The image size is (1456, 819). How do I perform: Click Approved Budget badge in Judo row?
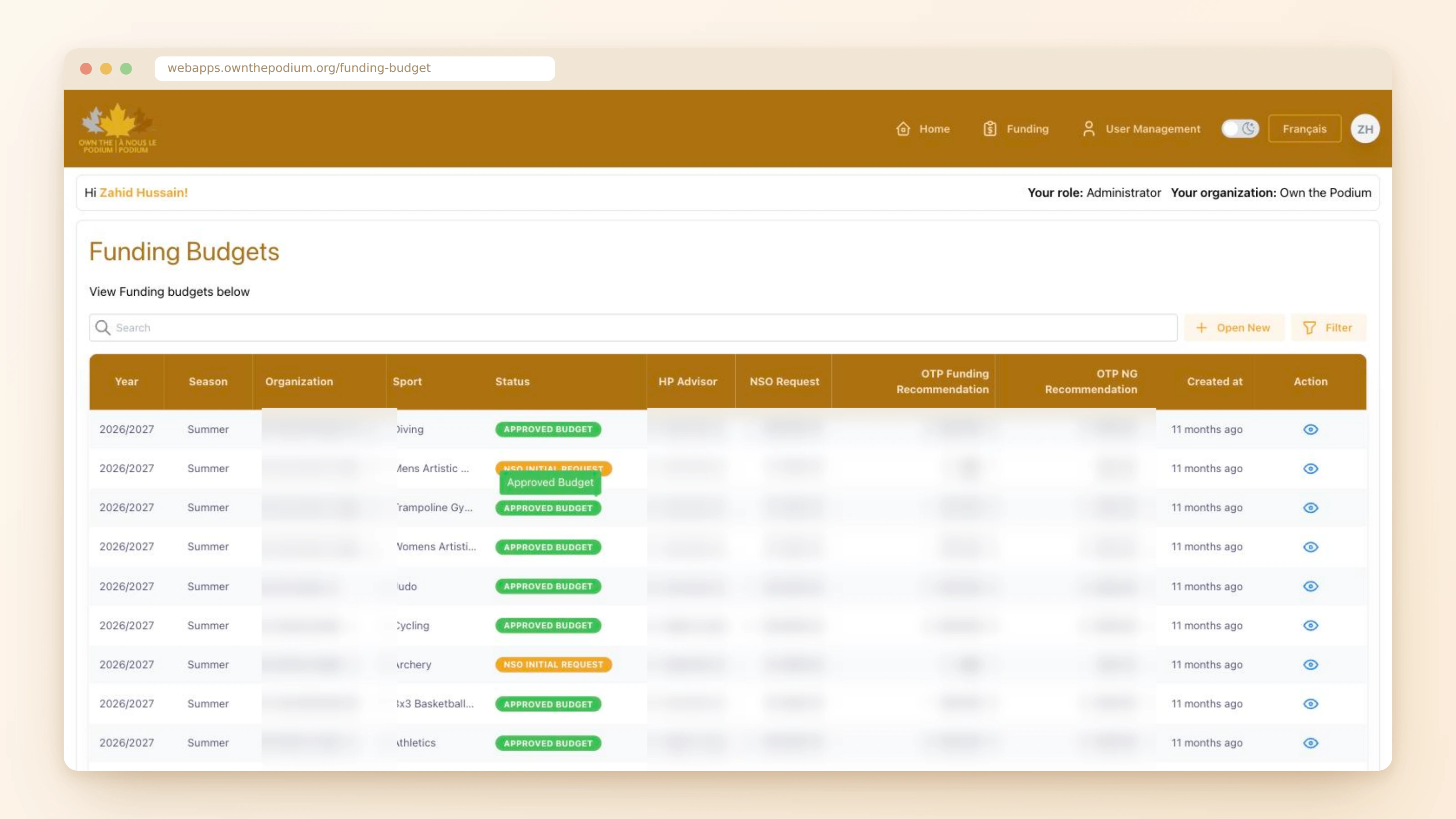click(548, 586)
